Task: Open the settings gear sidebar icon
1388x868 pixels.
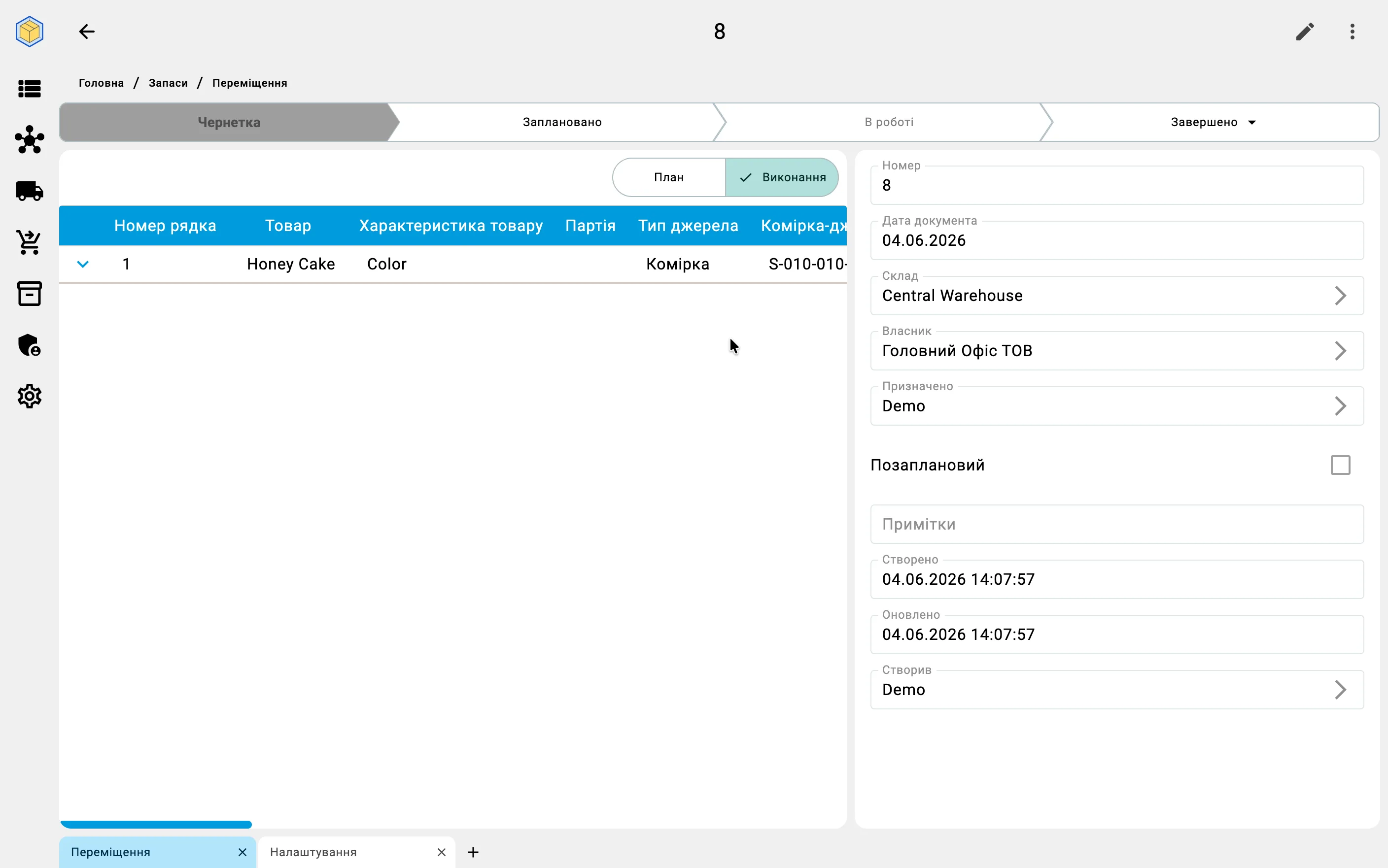Action: click(29, 396)
